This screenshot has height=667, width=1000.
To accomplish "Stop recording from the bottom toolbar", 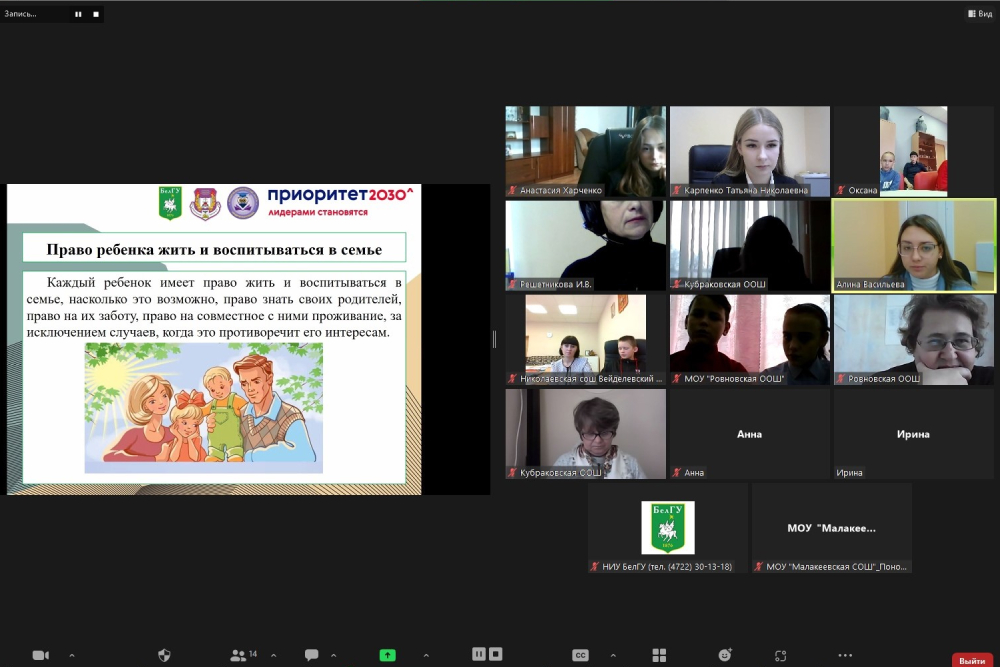I will [496, 654].
